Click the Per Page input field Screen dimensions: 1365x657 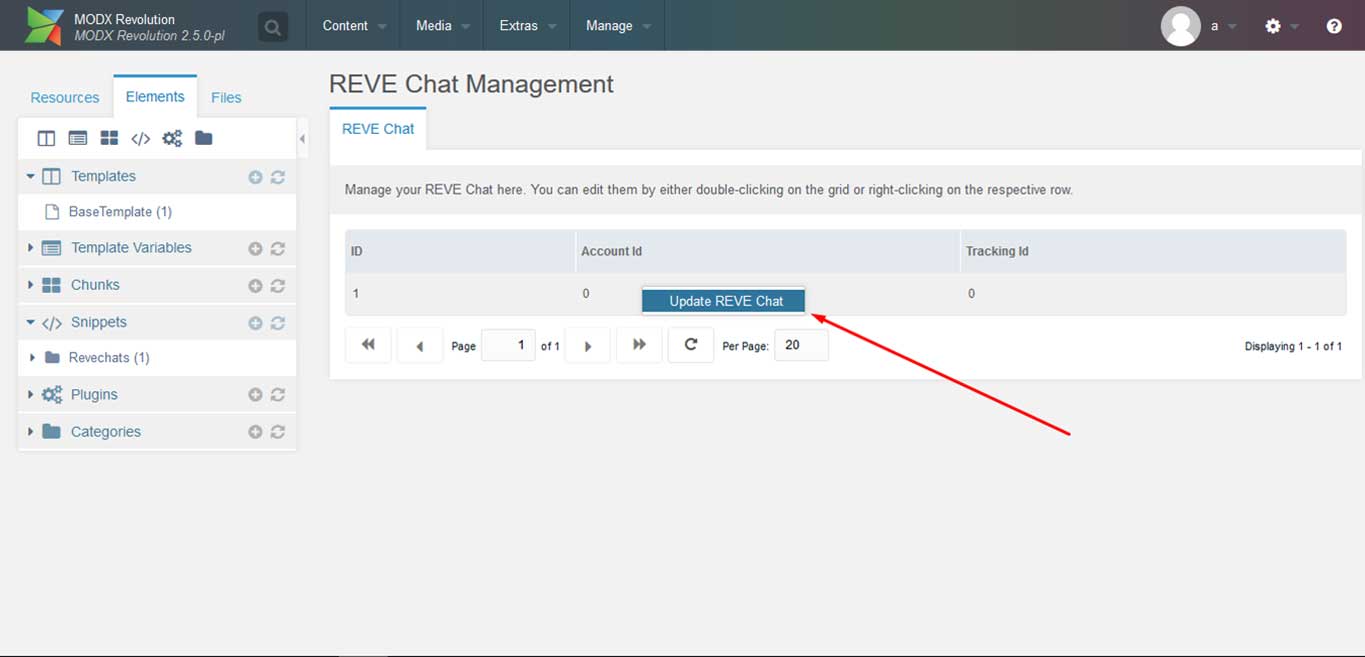pos(801,345)
